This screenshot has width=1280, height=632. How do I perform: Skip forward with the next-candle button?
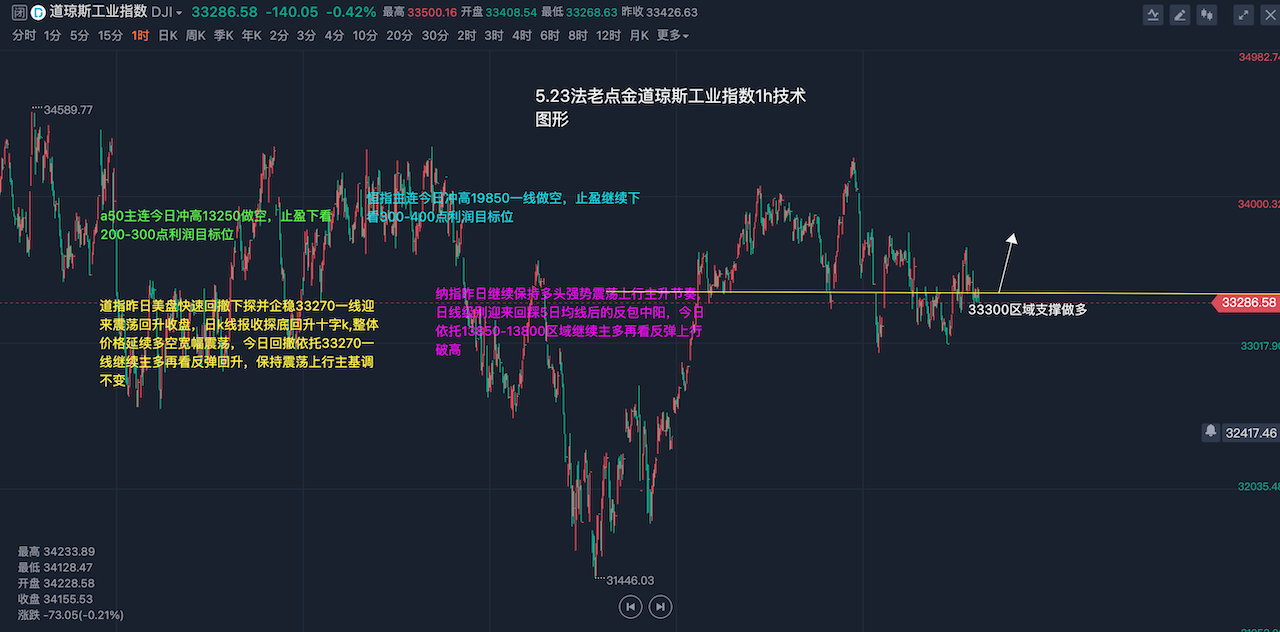pos(660,606)
